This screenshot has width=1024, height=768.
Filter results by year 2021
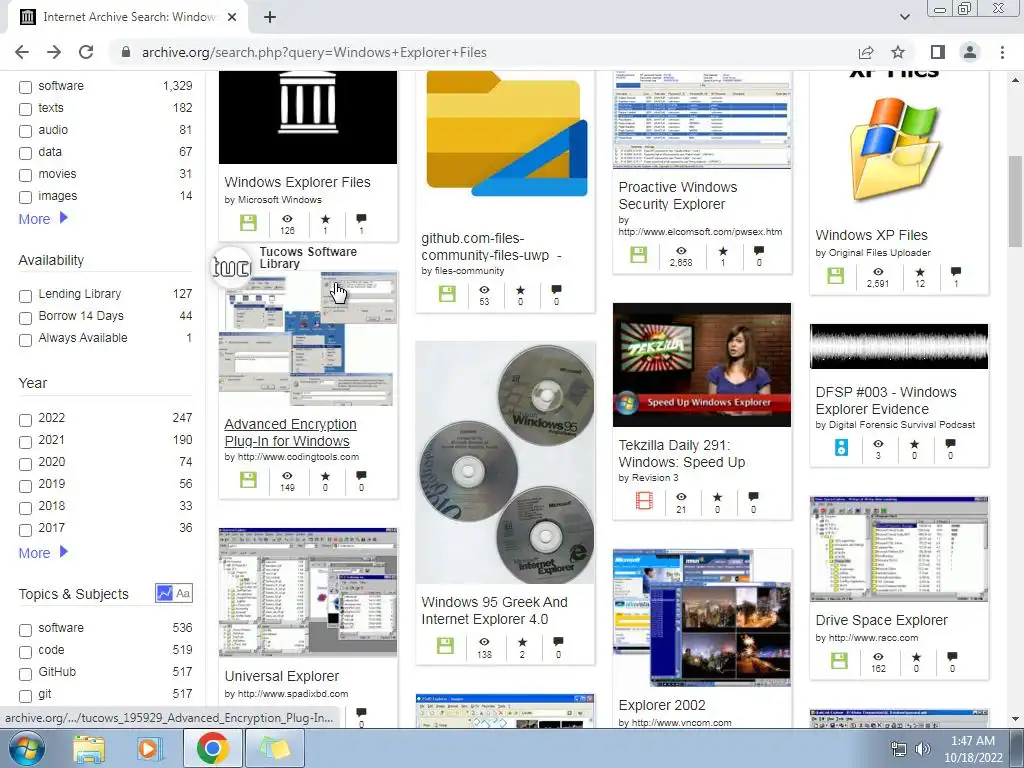[x=25, y=442]
